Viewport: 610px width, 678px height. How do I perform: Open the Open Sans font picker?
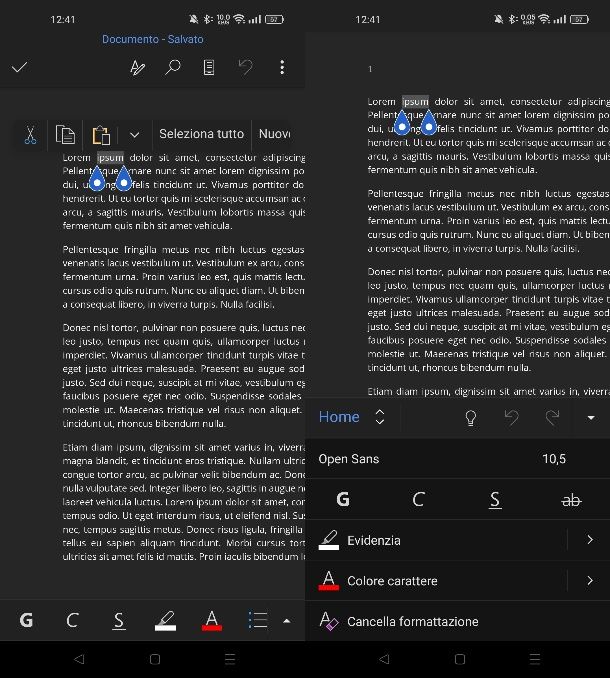(348, 459)
